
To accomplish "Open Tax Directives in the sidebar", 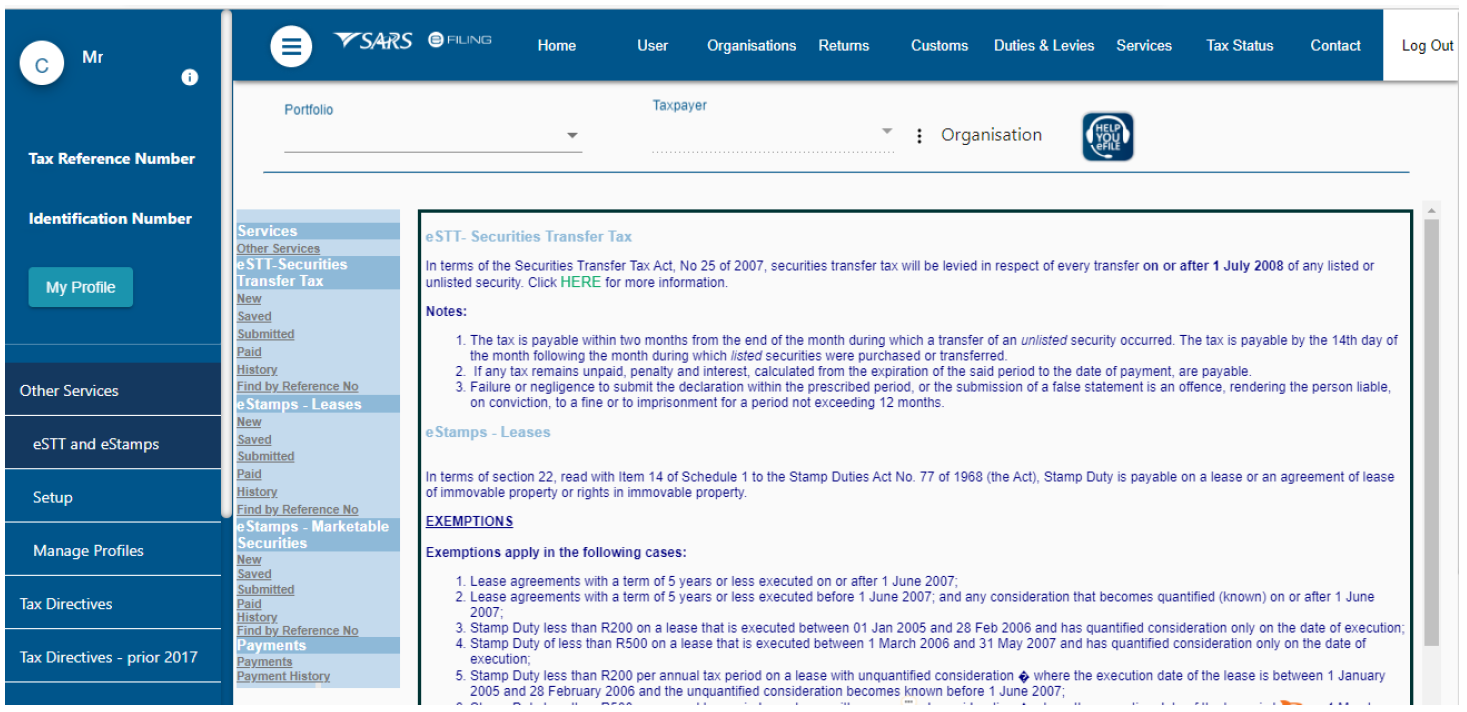I will click(112, 603).
